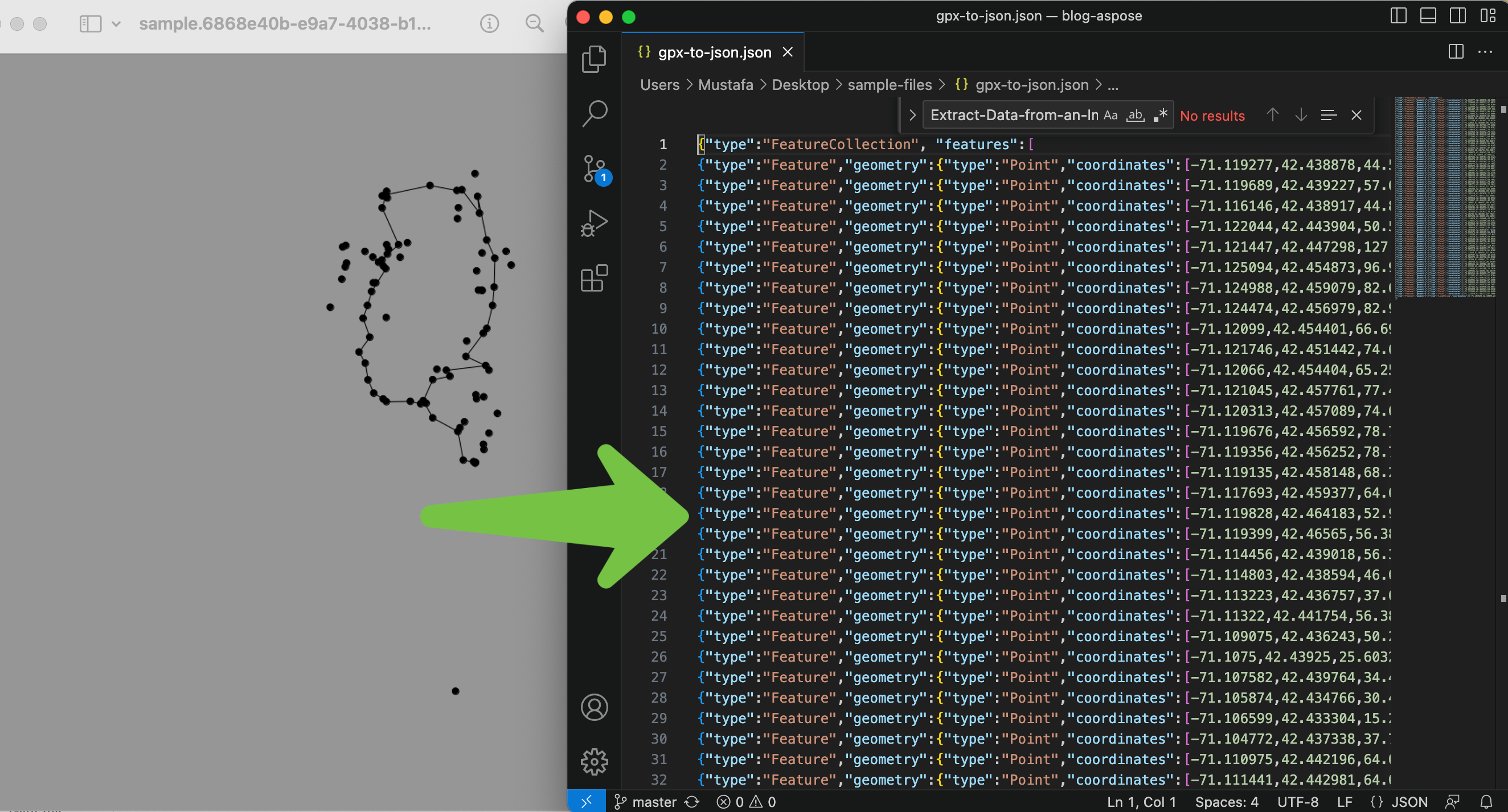Open the editor More Actions ellipsis menu

coord(1485,52)
